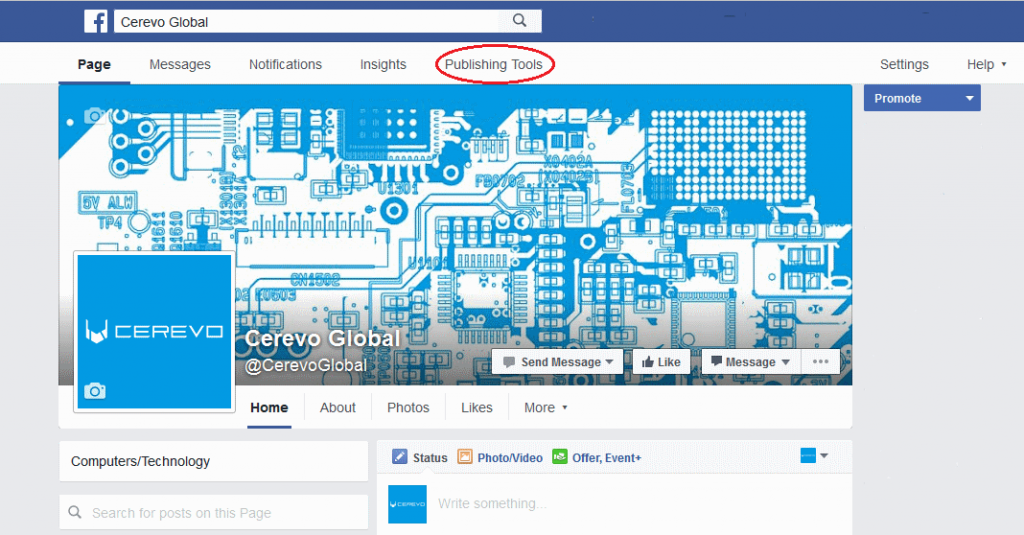The width and height of the screenshot is (1024, 535).
Task: Expand the Promote dropdown arrow
Action: (x=970, y=99)
